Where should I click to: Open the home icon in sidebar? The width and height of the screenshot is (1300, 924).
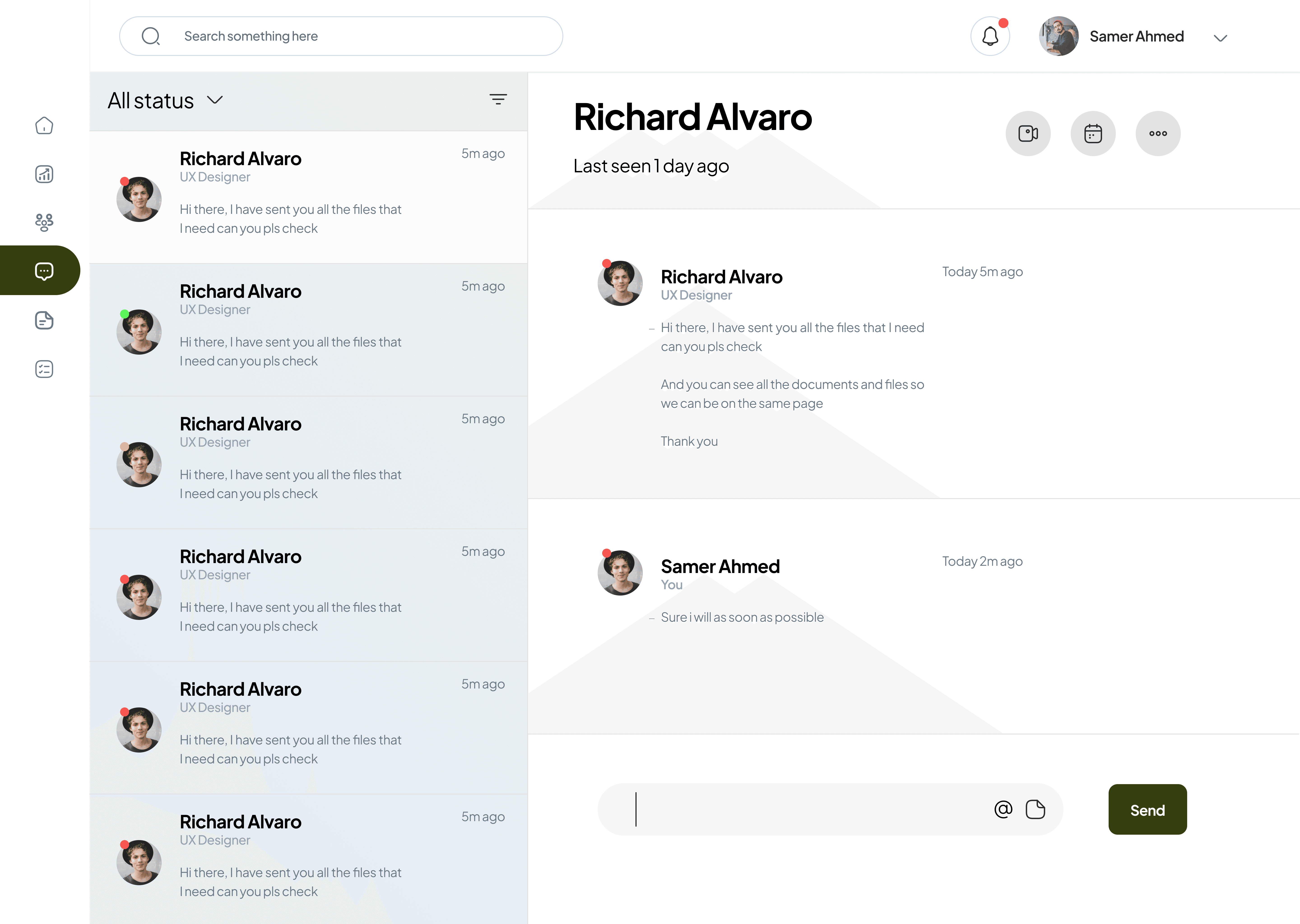point(44,125)
